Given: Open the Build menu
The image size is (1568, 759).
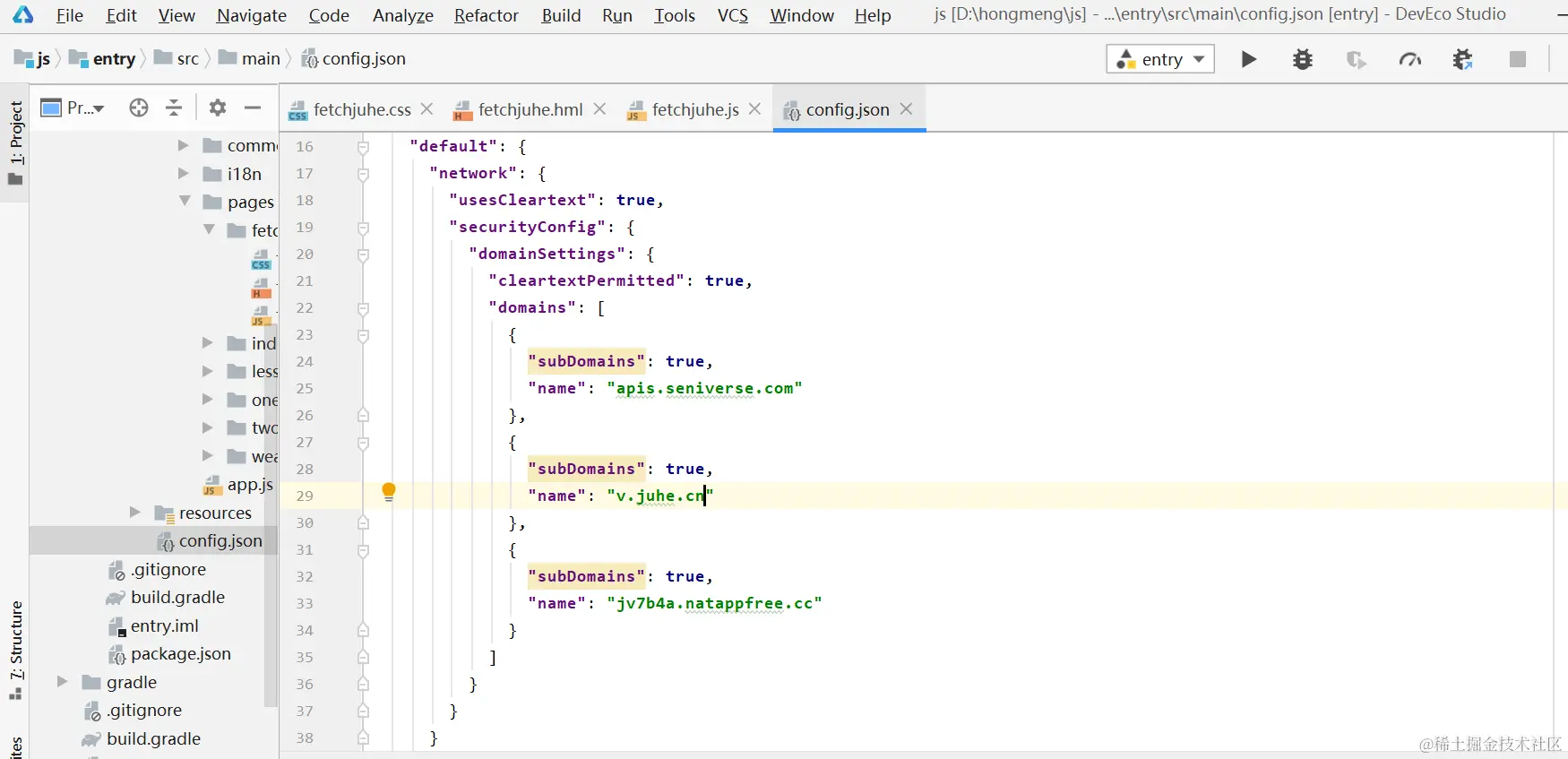Looking at the screenshot, I should (x=561, y=15).
